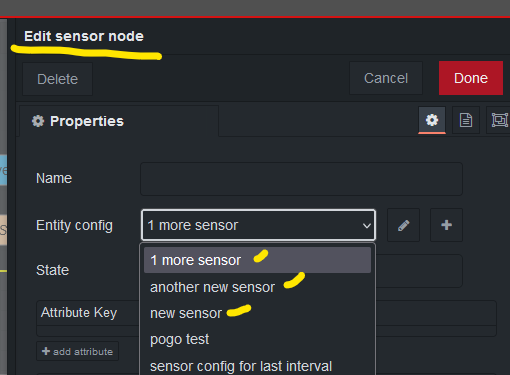The image size is (510, 375).
Task: Click the gear icon beside Properties heading
Action: click(x=38, y=121)
